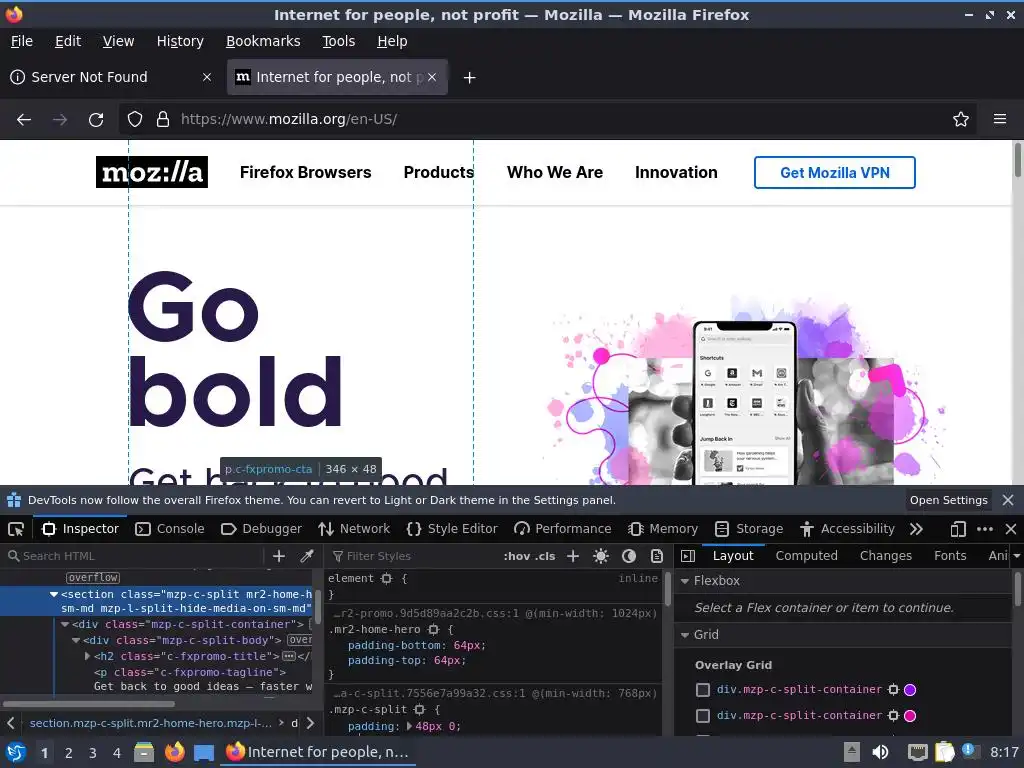The height and width of the screenshot is (768, 1024).
Task: Collapse the Grid section
Action: pyautogui.click(x=684, y=635)
